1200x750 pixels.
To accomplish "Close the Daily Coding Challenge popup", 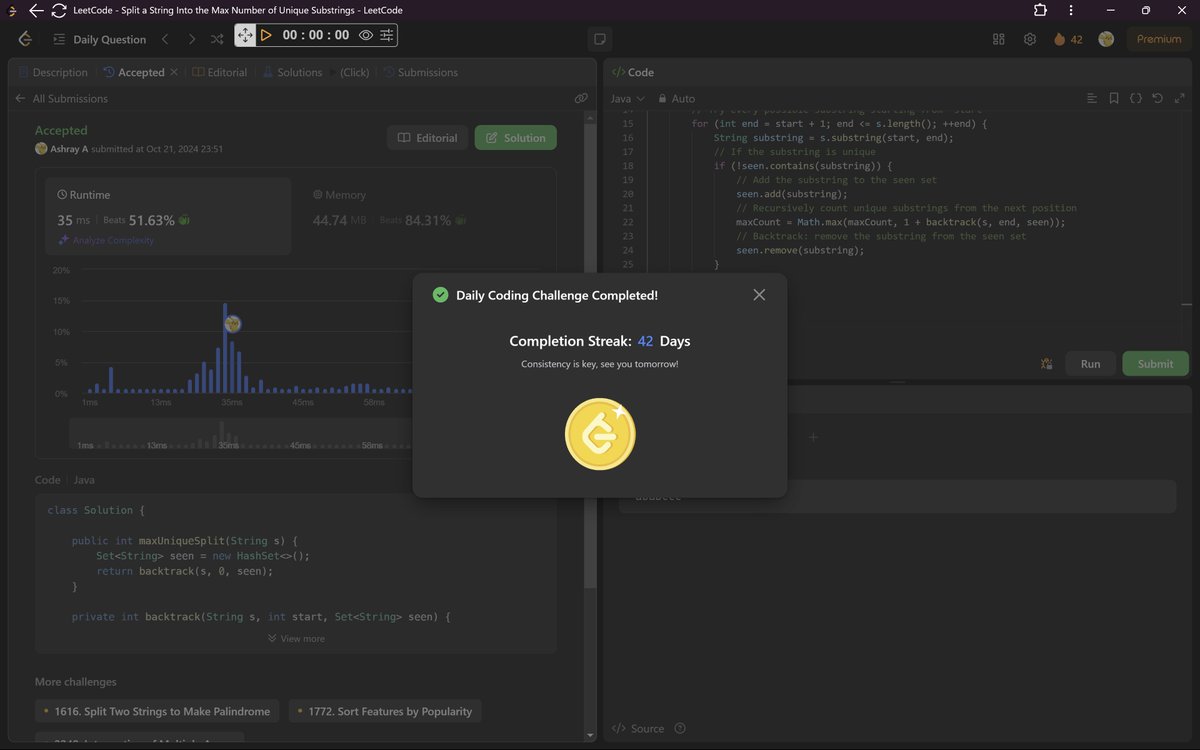I will [x=759, y=295].
